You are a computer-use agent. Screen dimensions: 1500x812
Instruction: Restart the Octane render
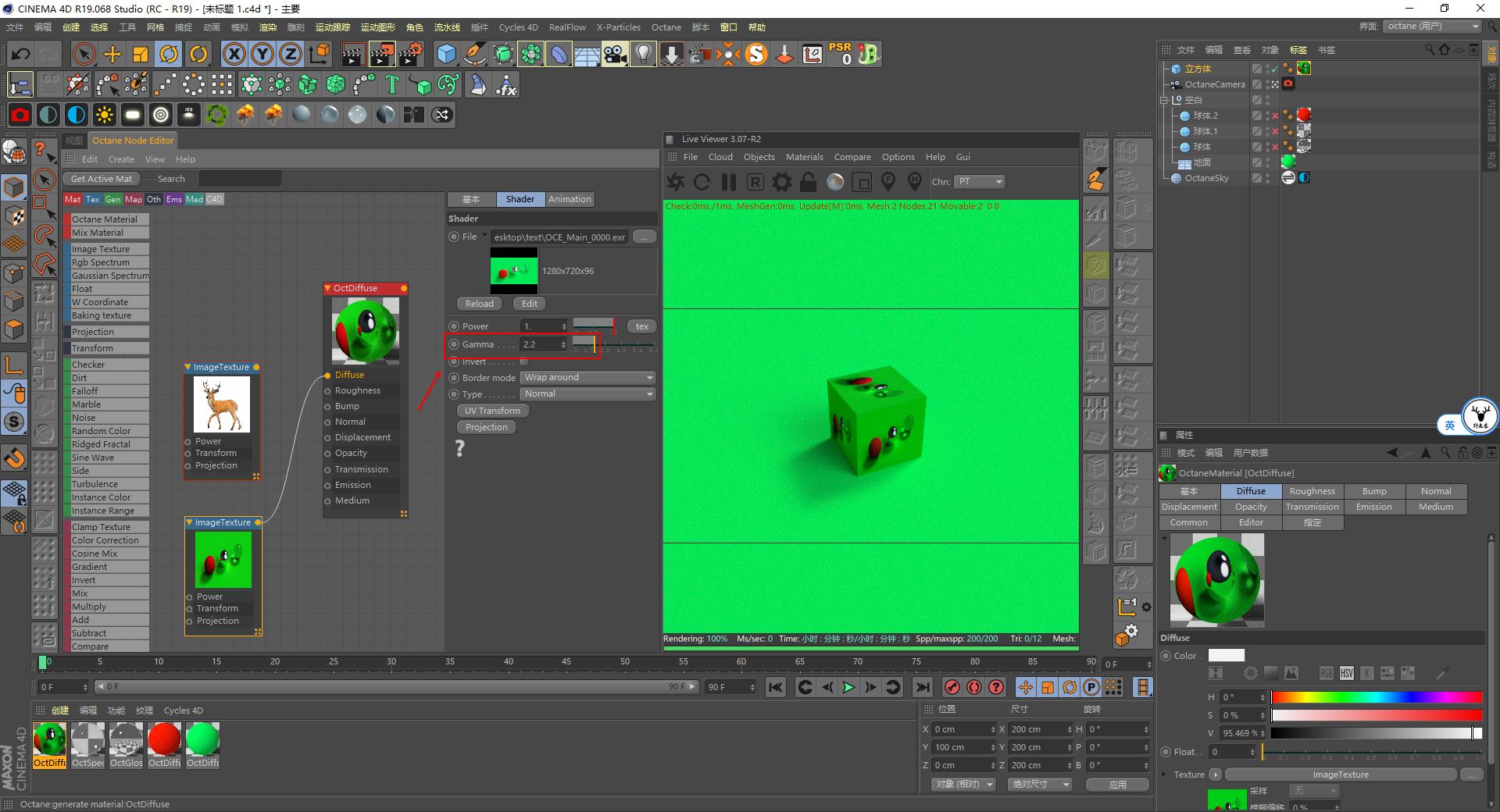pyautogui.click(x=702, y=182)
